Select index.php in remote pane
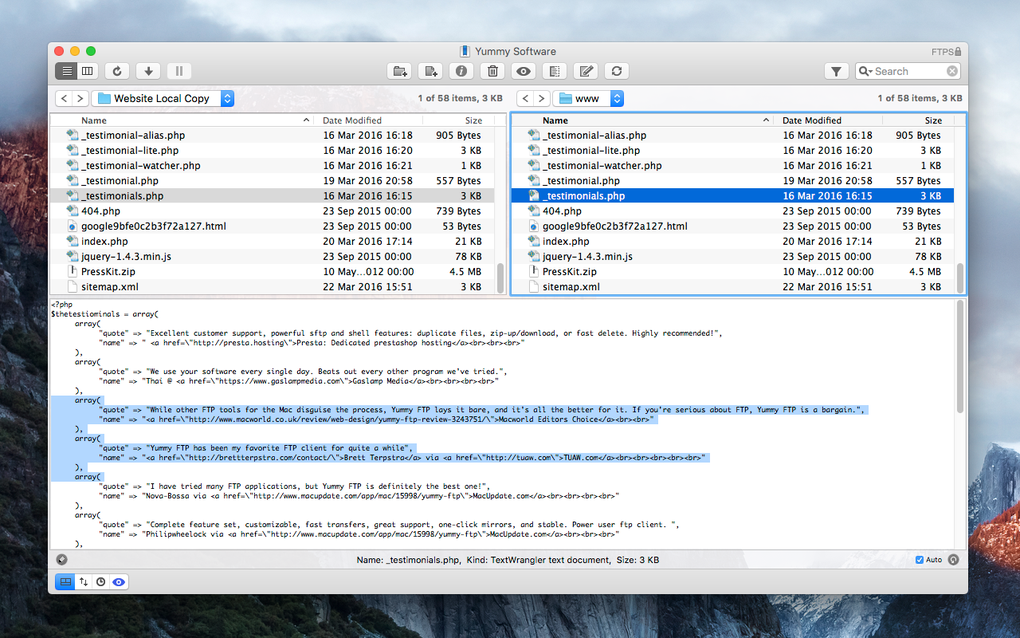Viewport: 1020px width, 638px height. tap(733, 241)
